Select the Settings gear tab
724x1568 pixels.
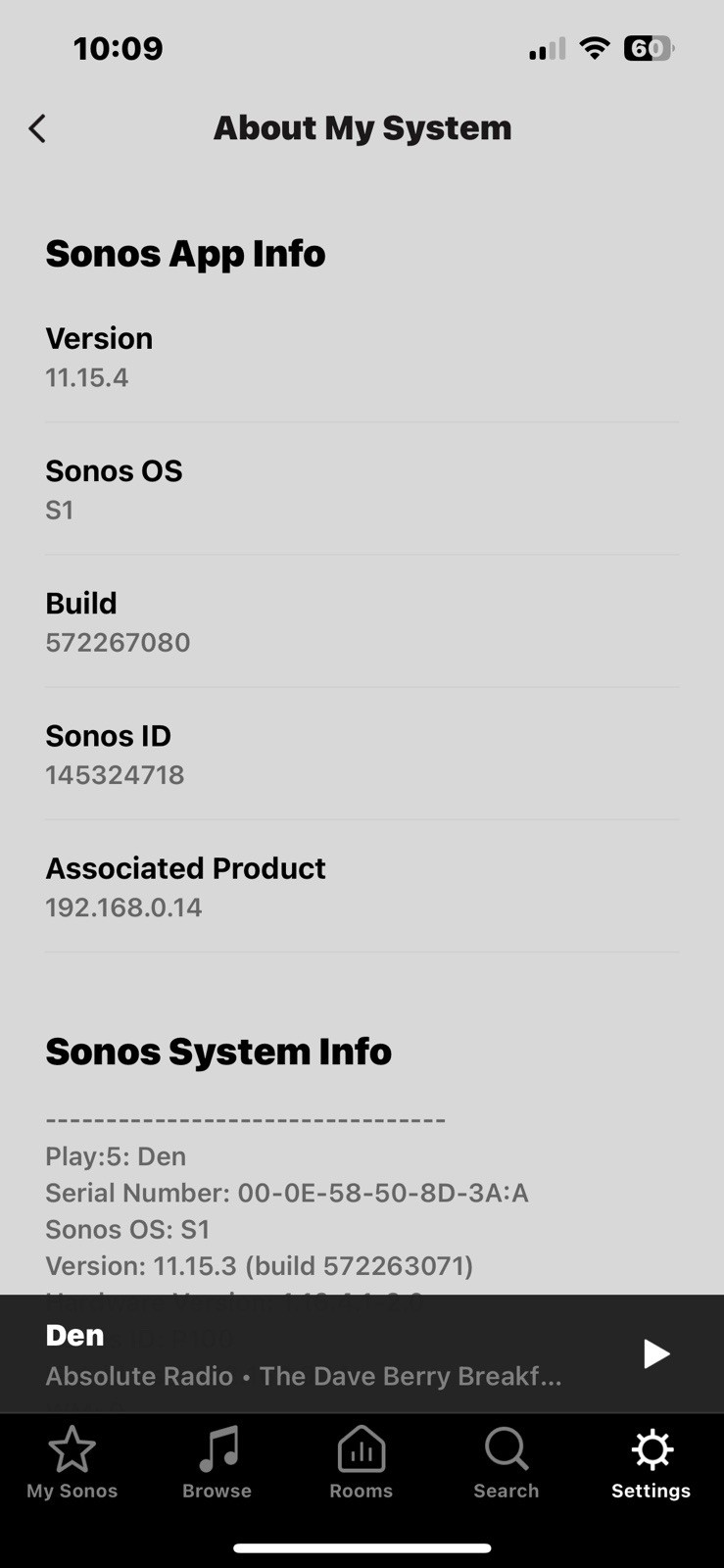pyautogui.click(x=651, y=1463)
